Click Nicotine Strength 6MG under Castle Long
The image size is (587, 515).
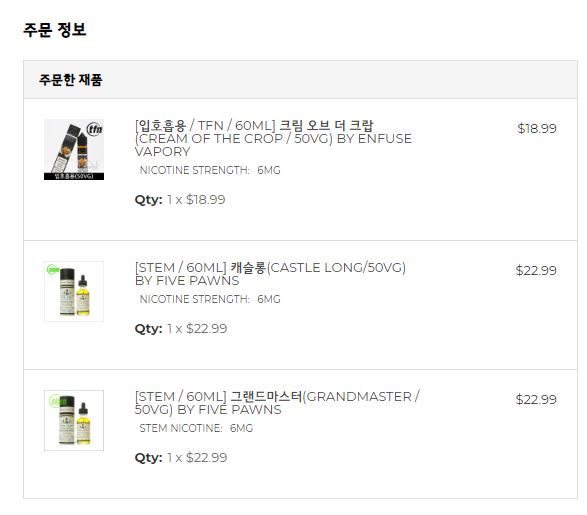click(x=210, y=299)
